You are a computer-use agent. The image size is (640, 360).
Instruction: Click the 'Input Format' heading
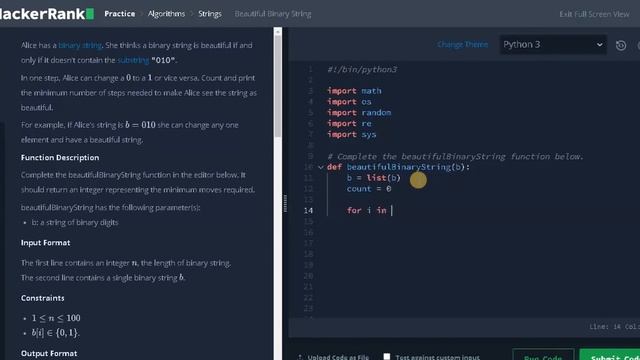46,243
